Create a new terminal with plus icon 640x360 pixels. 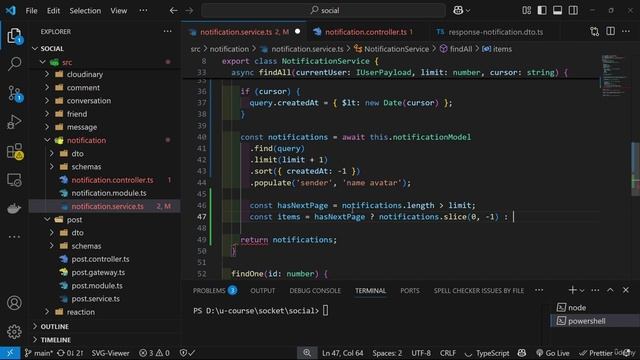(572, 290)
